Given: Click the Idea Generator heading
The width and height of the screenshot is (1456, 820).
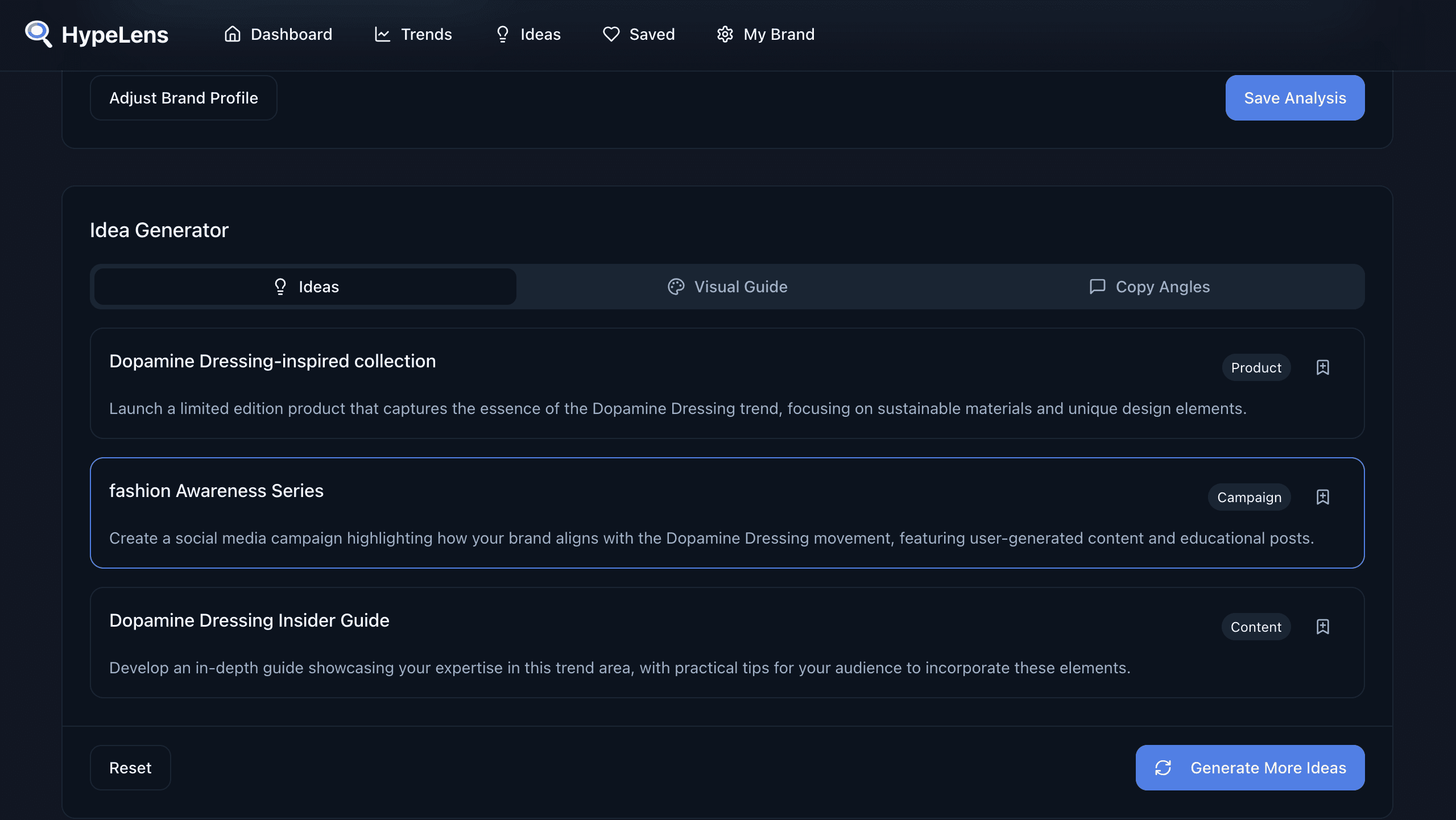Looking at the screenshot, I should click(x=159, y=230).
